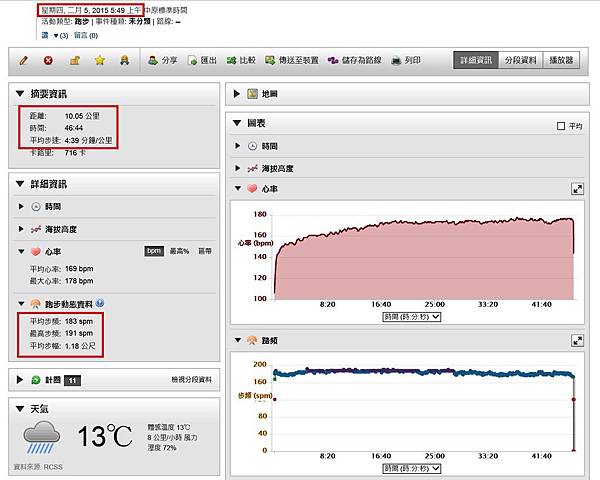Switch to the 詳細資訊 tab

[x=476, y=60]
